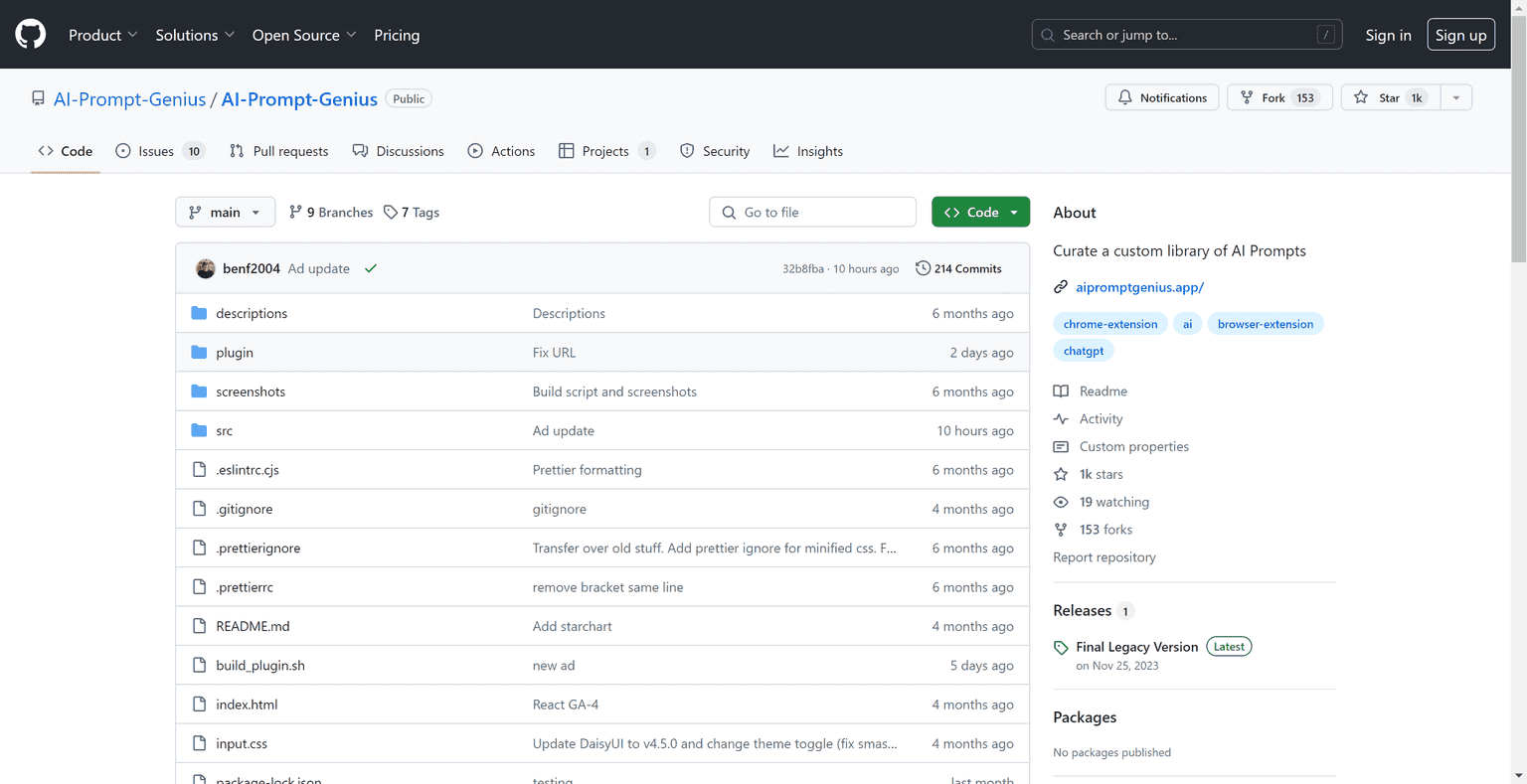Click the branch icon beside 9 Branches
The width and height of the screenshot is (1527, 784).
coord(295,212)
